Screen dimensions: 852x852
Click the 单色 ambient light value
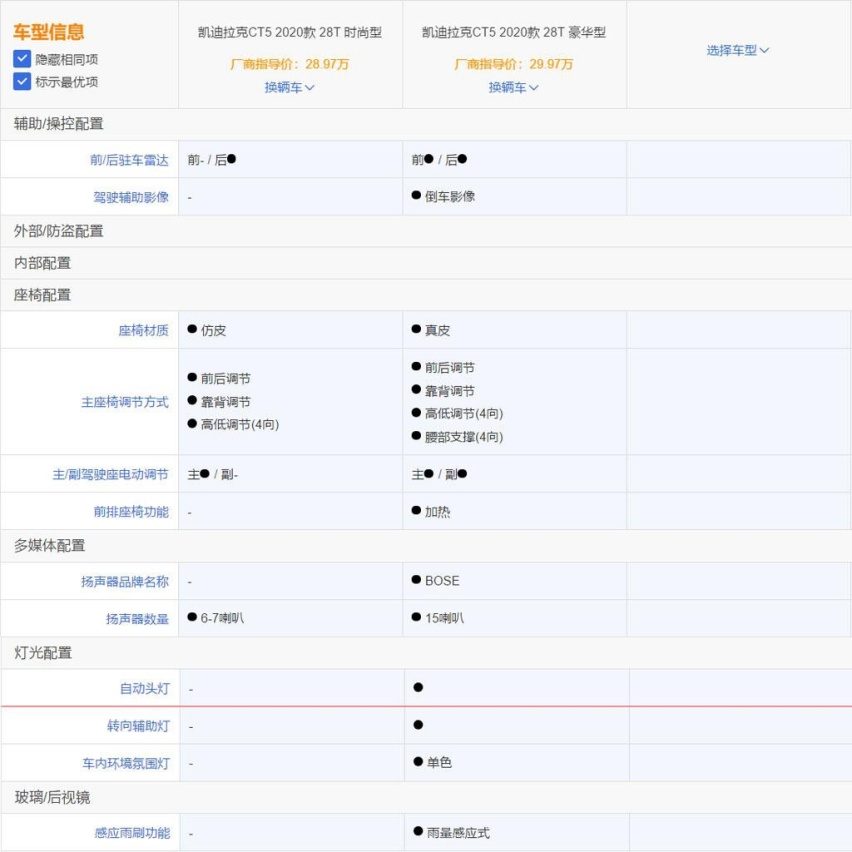(x=433, y=762)
